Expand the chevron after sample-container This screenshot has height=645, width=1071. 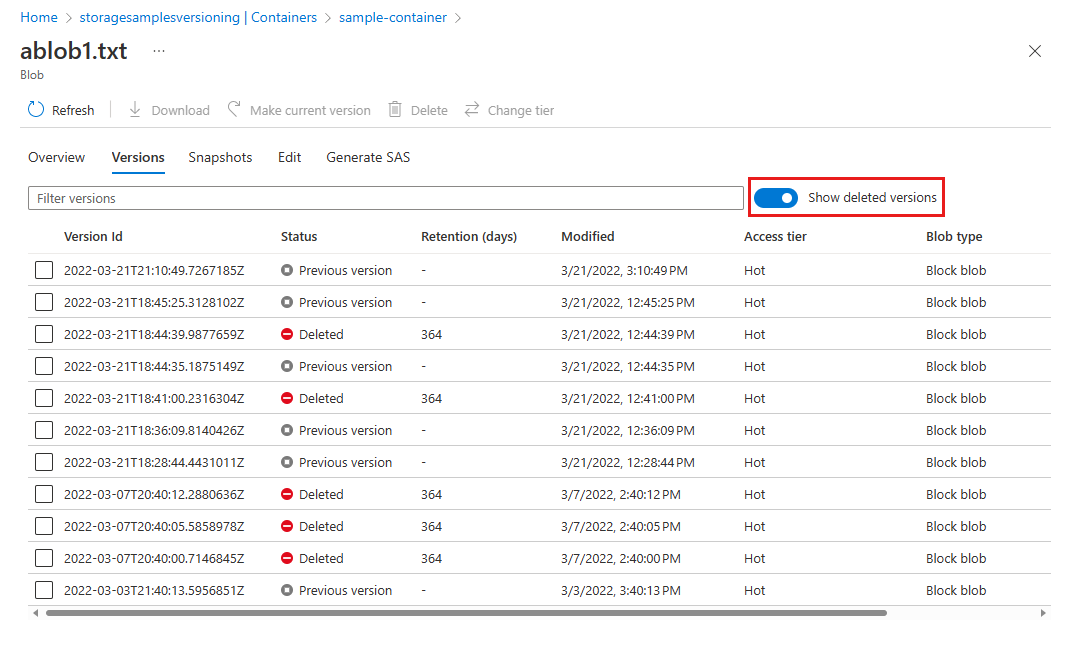pos(458,17)
